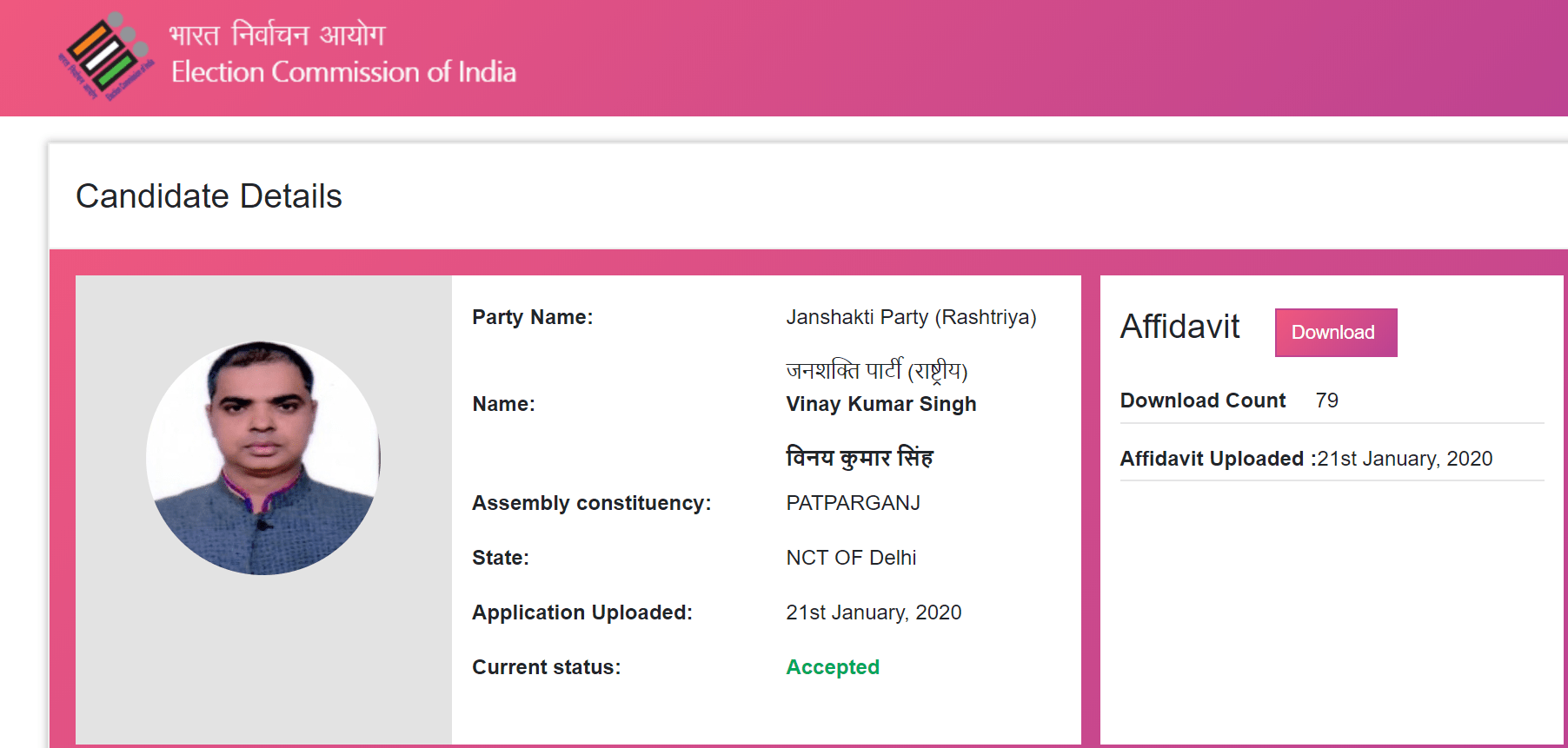Viewport: 1568px width, 748px height.
Task: Click the Hindi party name जनशक्ति पार्टी (राष्ट्रीय)
Action: point(876,371)
